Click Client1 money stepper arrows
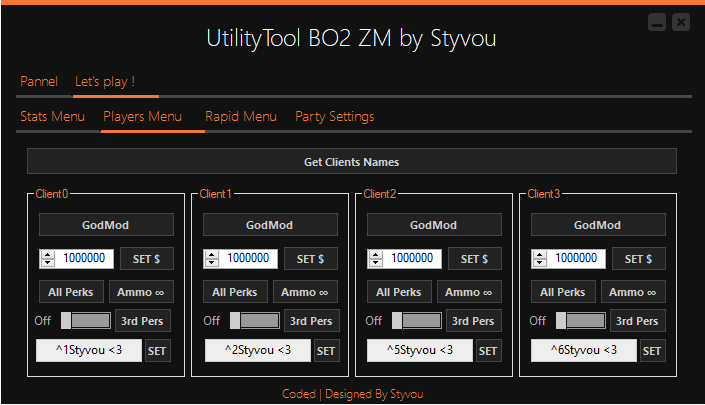 (x=212, y=258)
